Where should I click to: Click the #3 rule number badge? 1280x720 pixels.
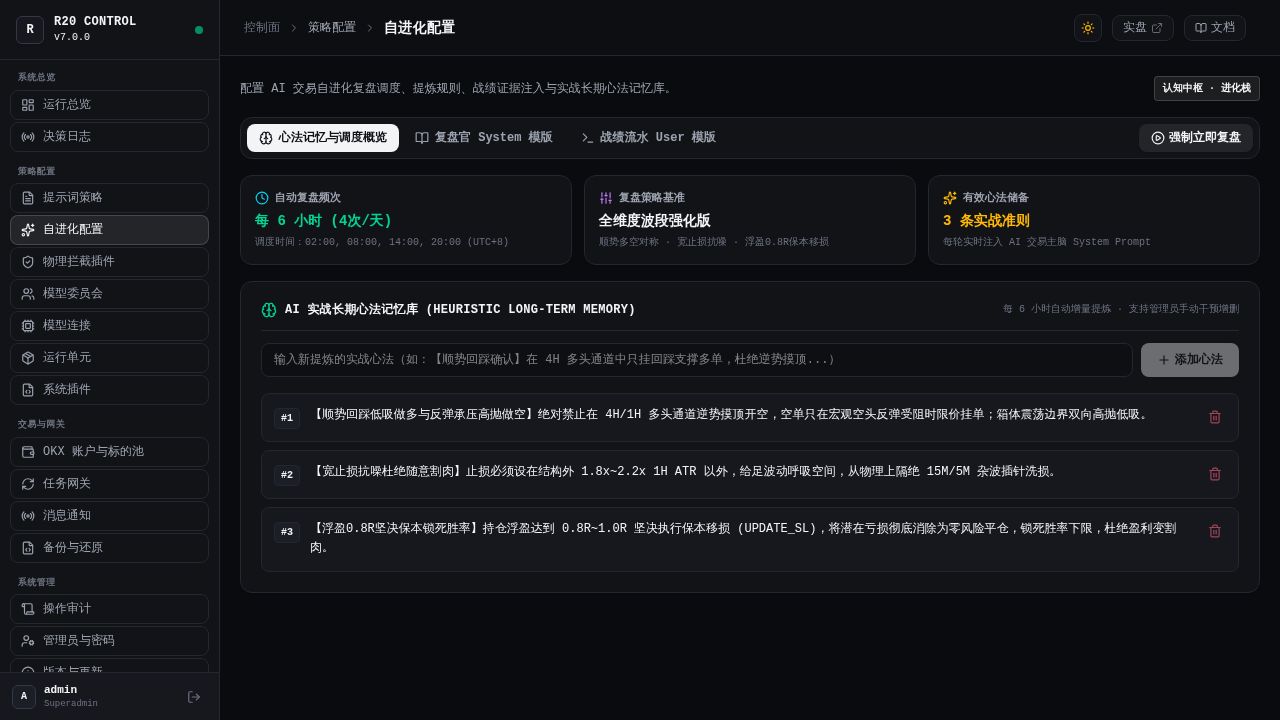(x=287, y=532)
